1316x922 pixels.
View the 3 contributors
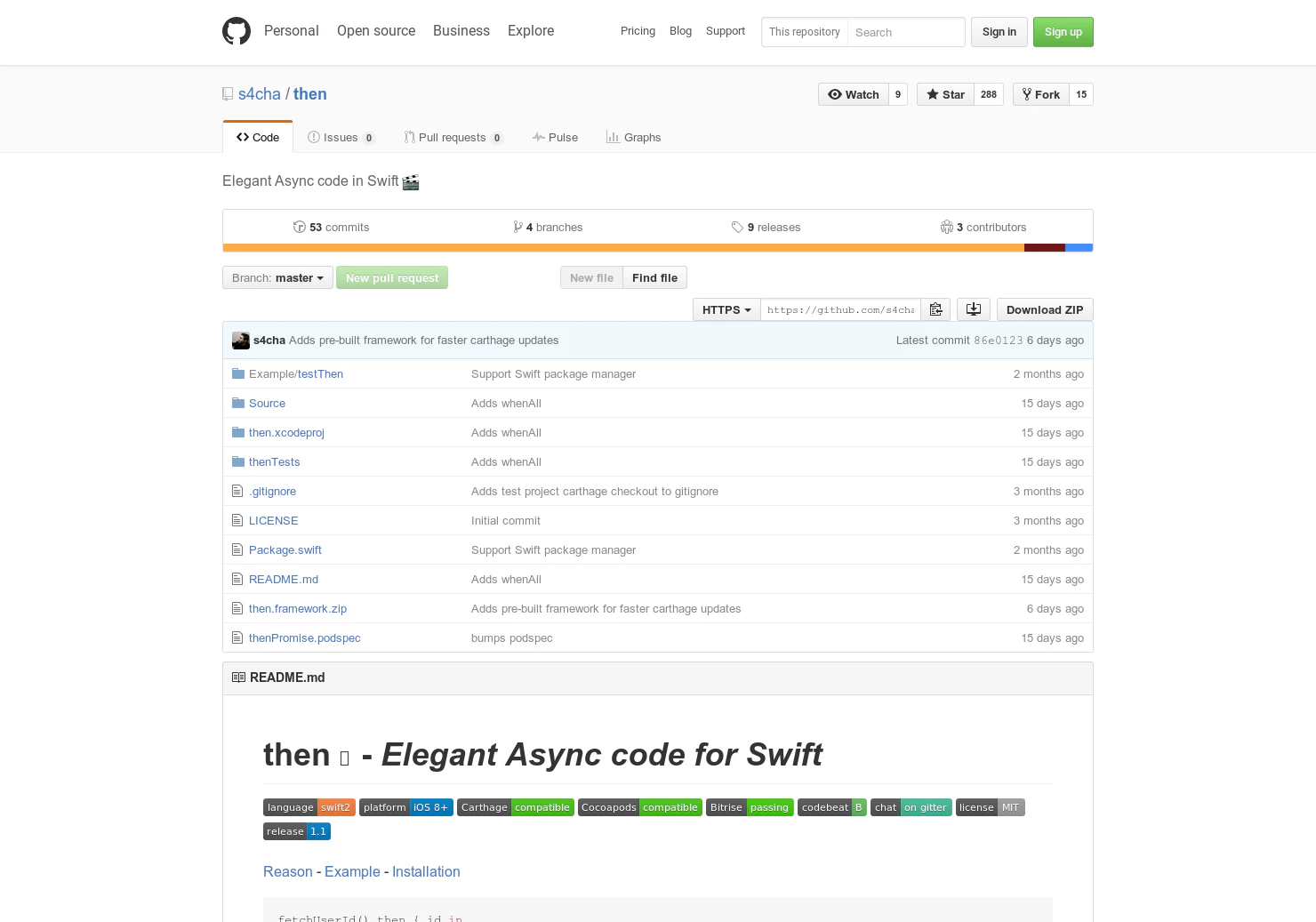(983, 227)
